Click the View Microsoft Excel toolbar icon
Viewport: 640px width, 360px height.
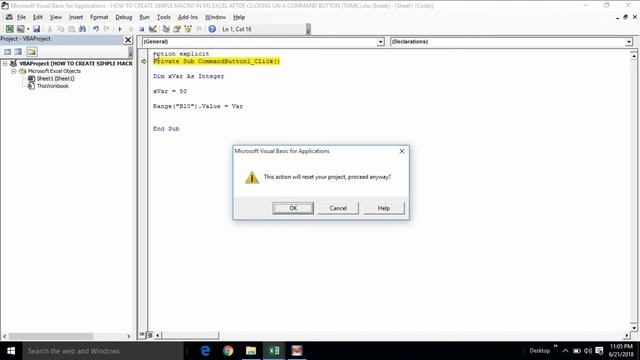tap(9, 29)
